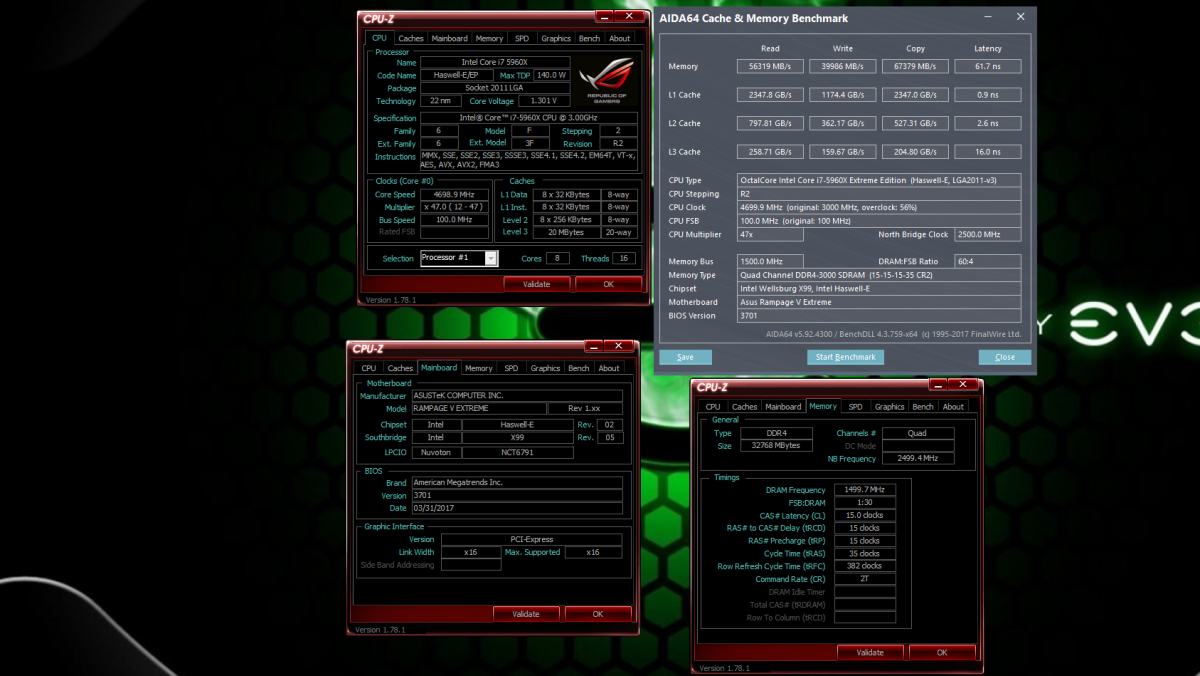The image size is (1200, 676).
Task: Open Graphics tab in CPU-Z Mainboard window
Action: pos(545,368)
